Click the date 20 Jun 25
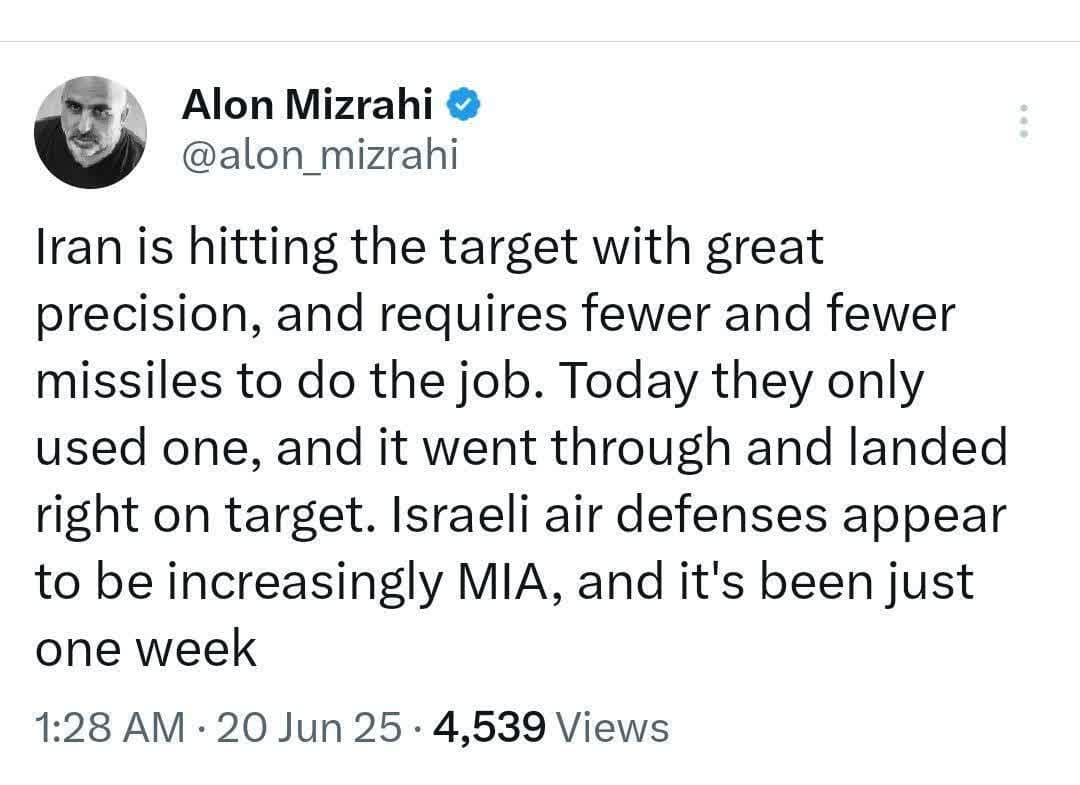The image size is (1080, 785). coord(308,727)
